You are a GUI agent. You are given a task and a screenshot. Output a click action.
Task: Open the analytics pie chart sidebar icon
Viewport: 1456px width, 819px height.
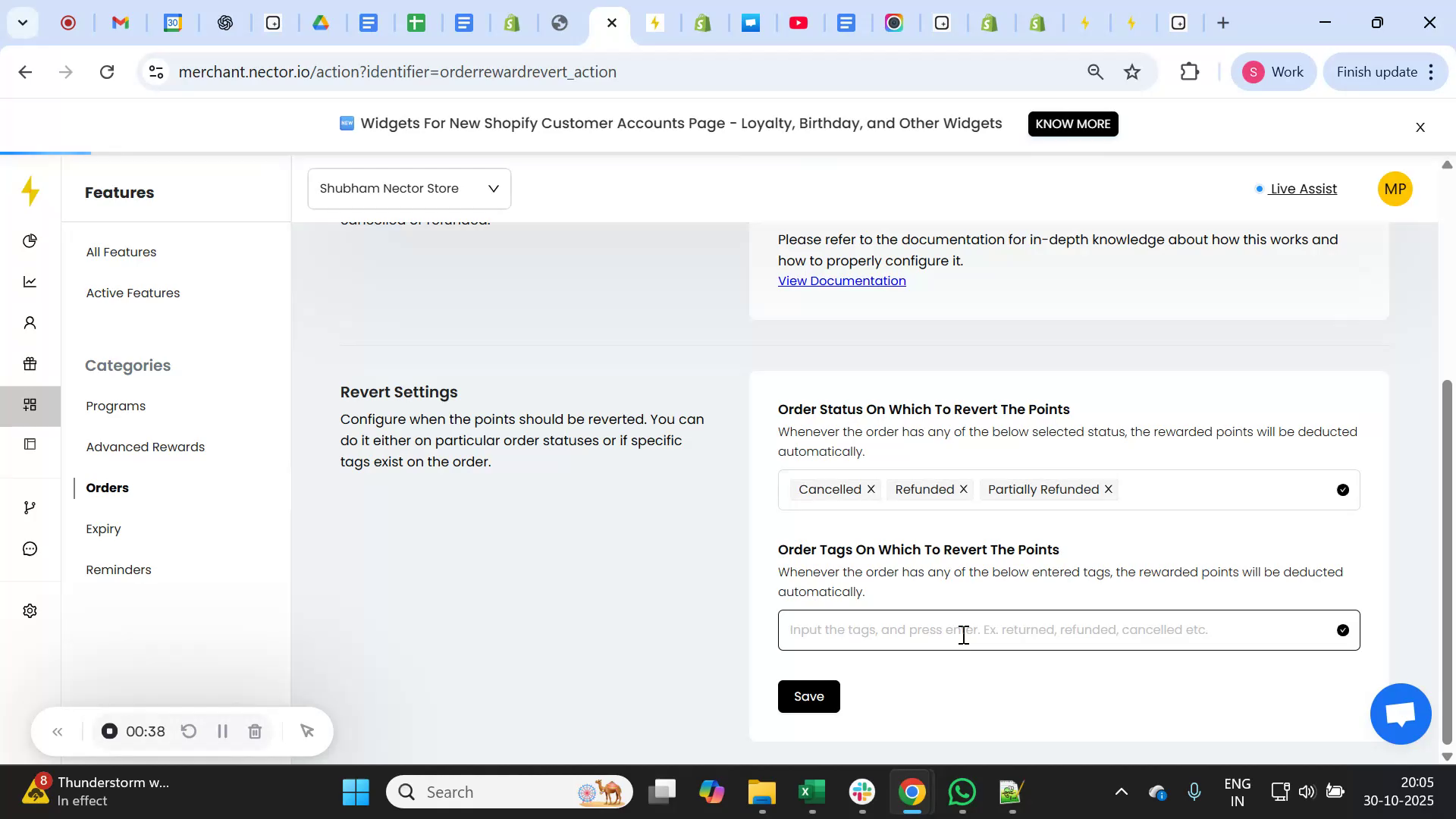[30, 241]
